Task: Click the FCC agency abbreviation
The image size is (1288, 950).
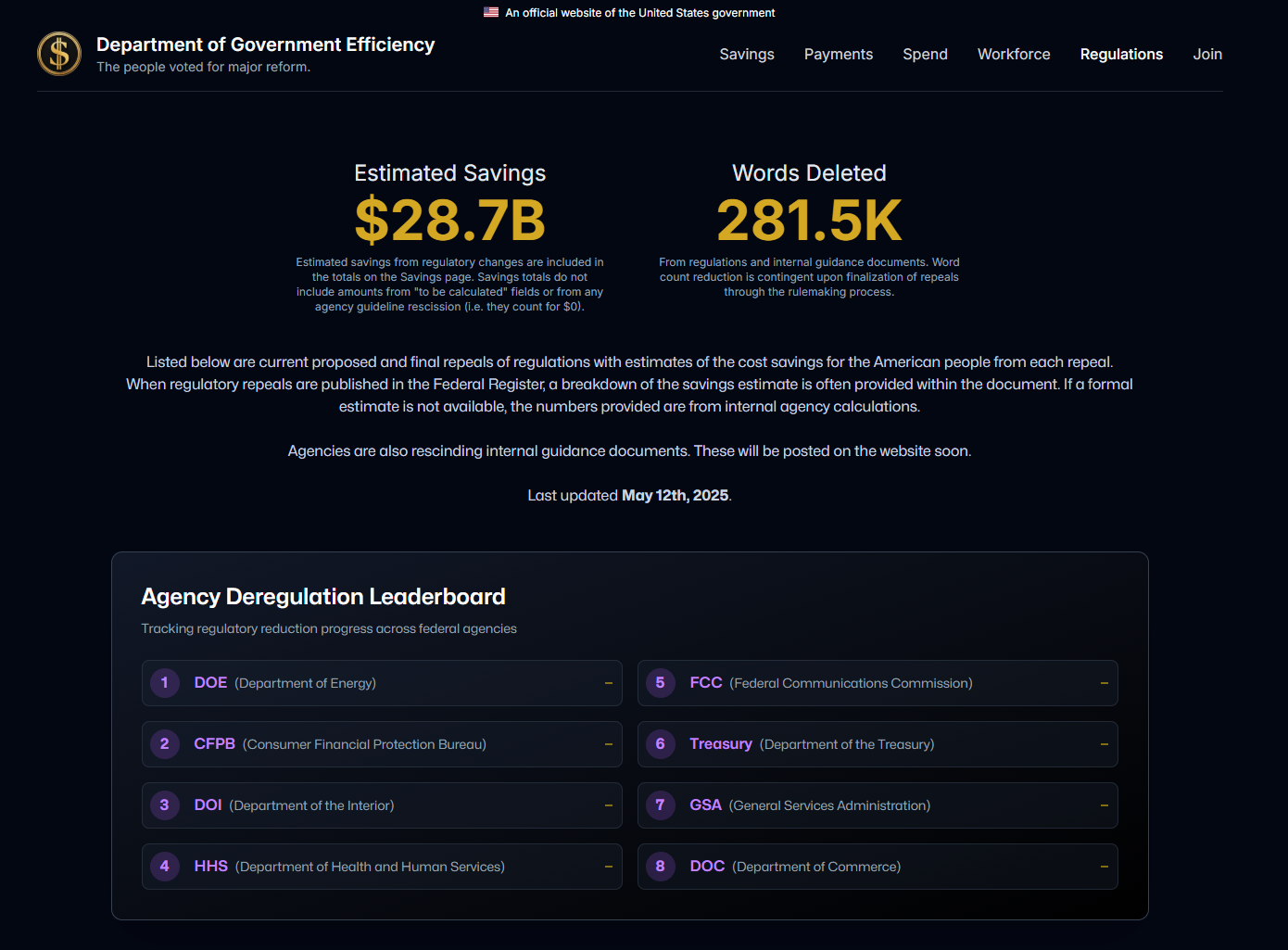Action: pos(706,683)
